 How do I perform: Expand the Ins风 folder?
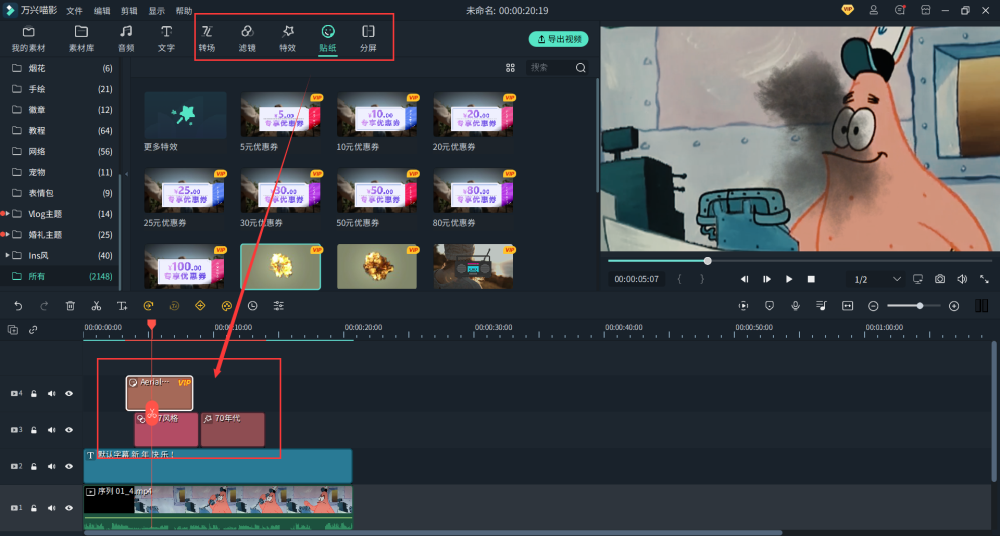pos(7,255)
